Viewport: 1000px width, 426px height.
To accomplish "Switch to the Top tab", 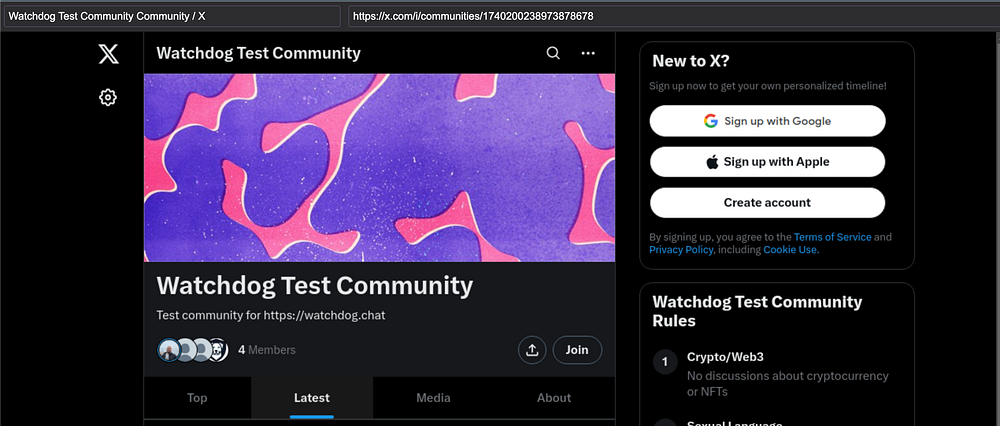I will tap(197, 398).
